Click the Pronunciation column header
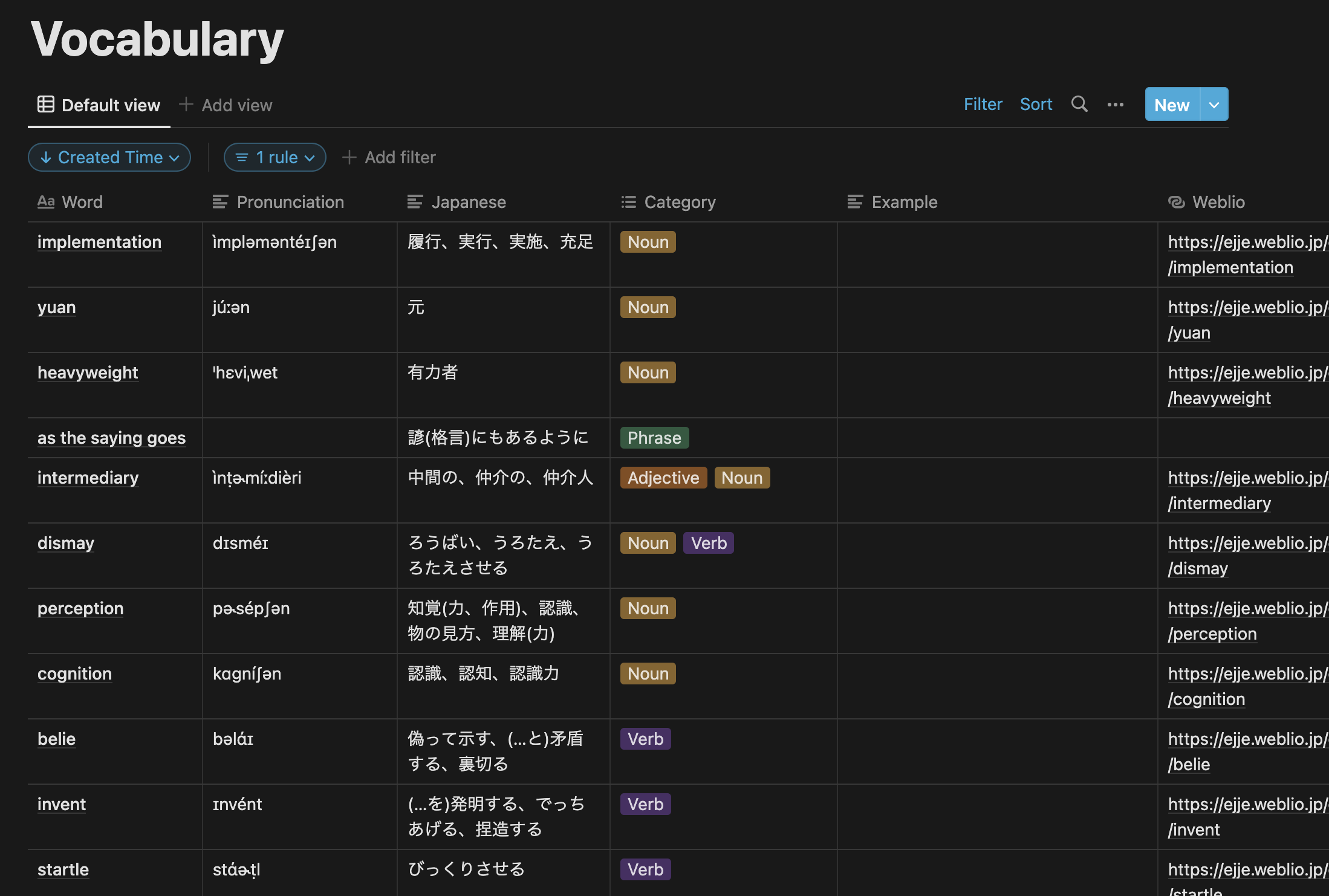 pyautogui.click(x=290, y=202)
